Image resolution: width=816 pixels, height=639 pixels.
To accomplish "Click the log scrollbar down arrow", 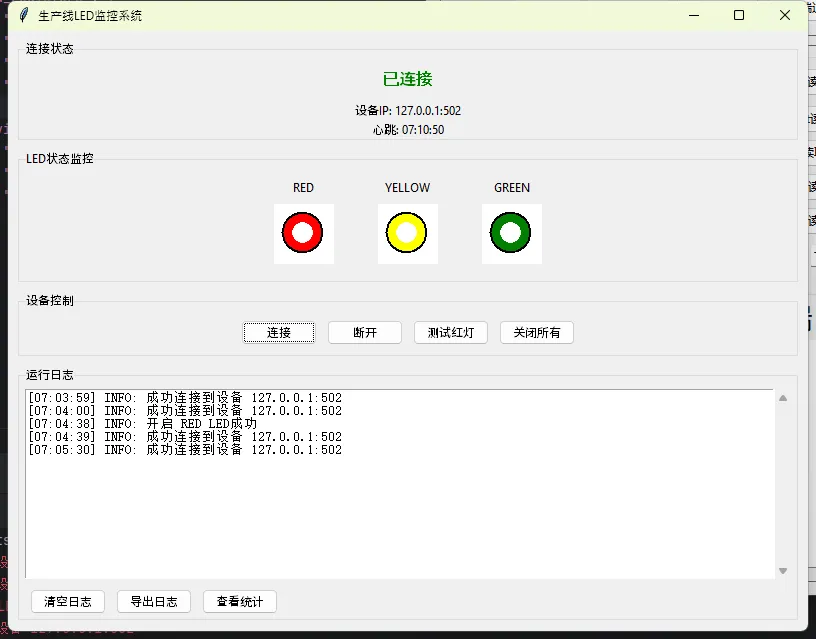I will 783,570.
